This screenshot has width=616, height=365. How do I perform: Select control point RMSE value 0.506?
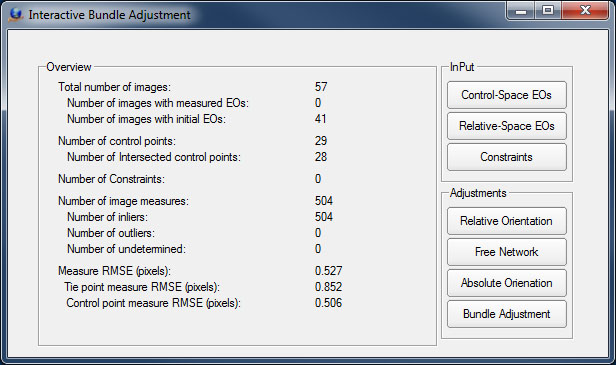click(328, 303)
